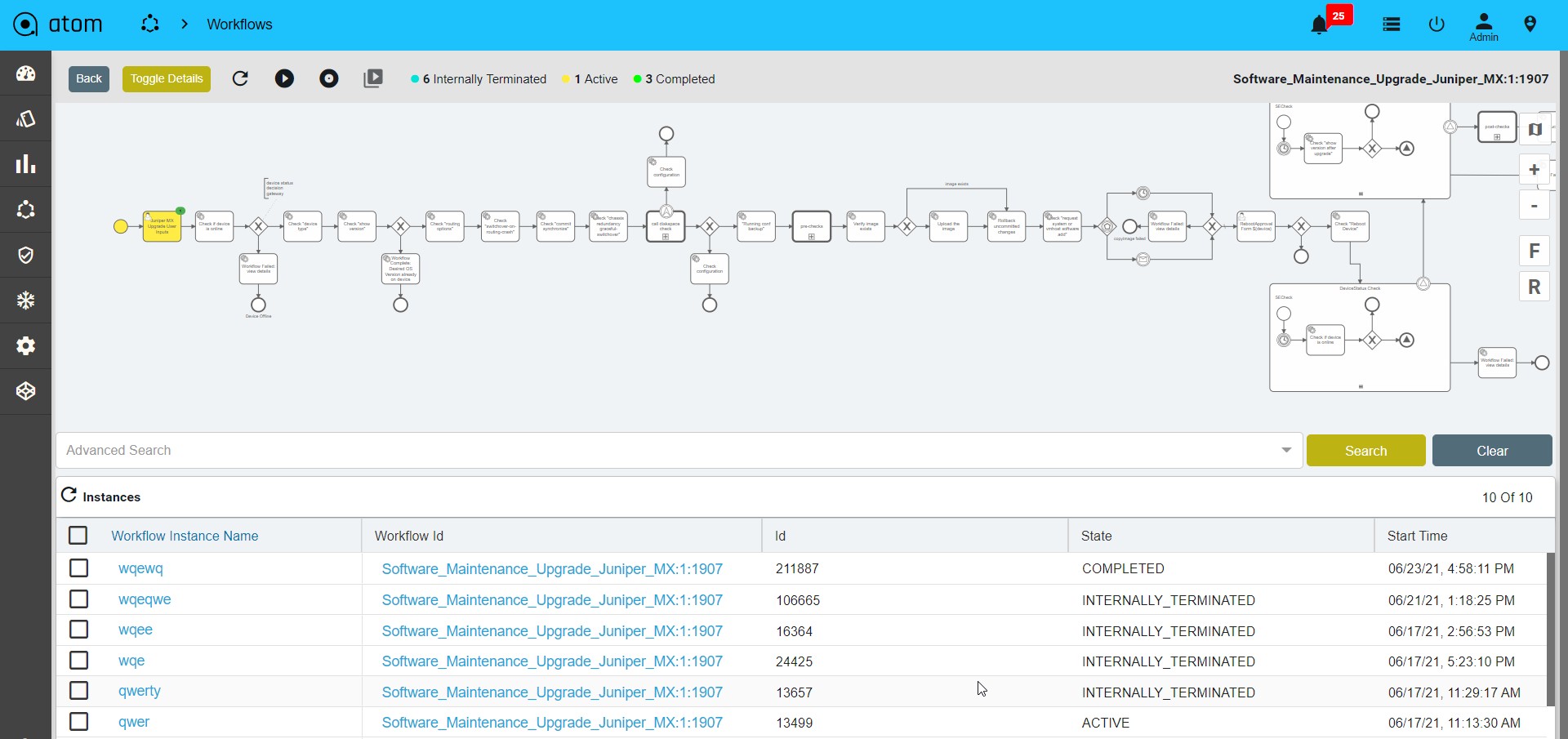Refresh the workflow diagram

(240, 78)
